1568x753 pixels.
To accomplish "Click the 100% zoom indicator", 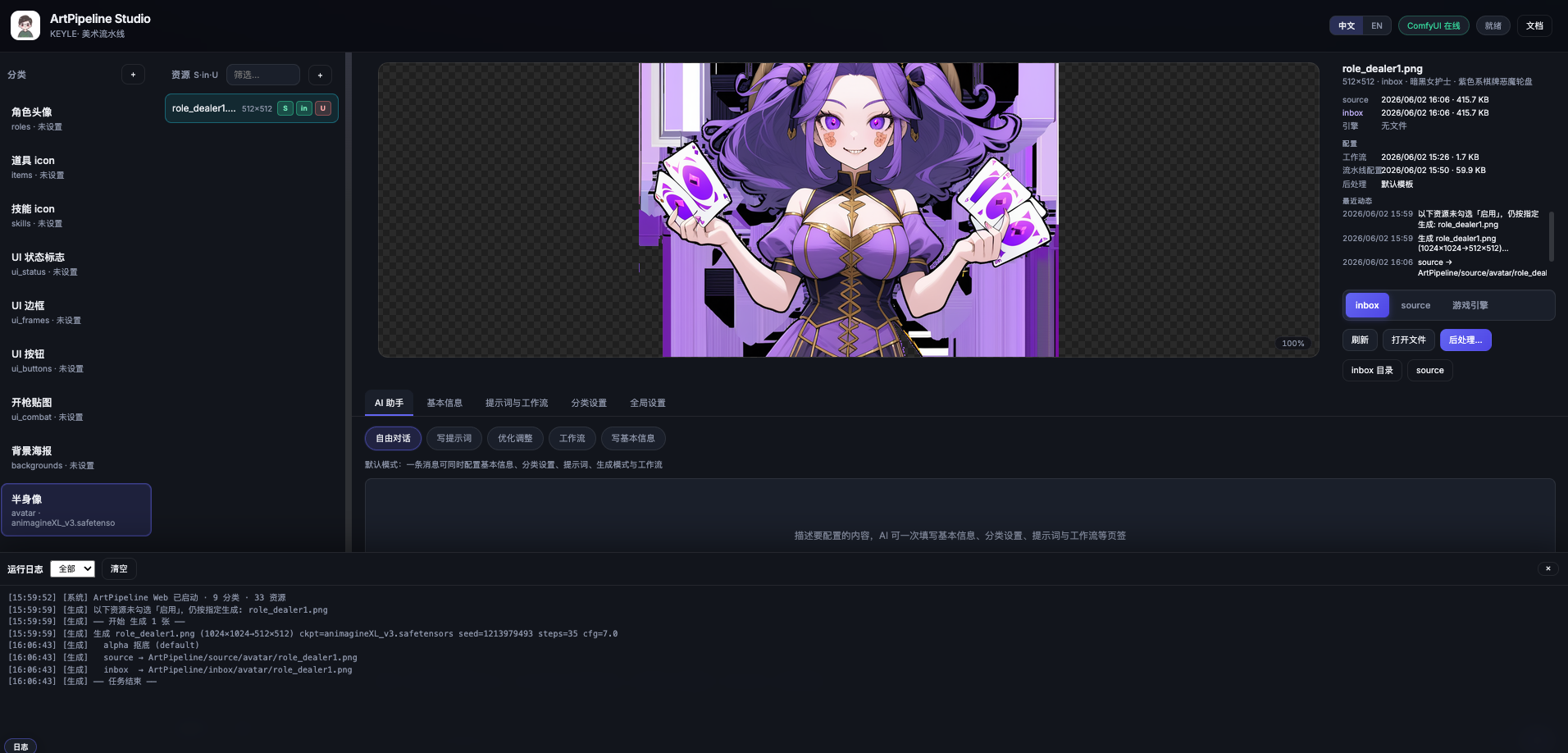I will 1293,344.
